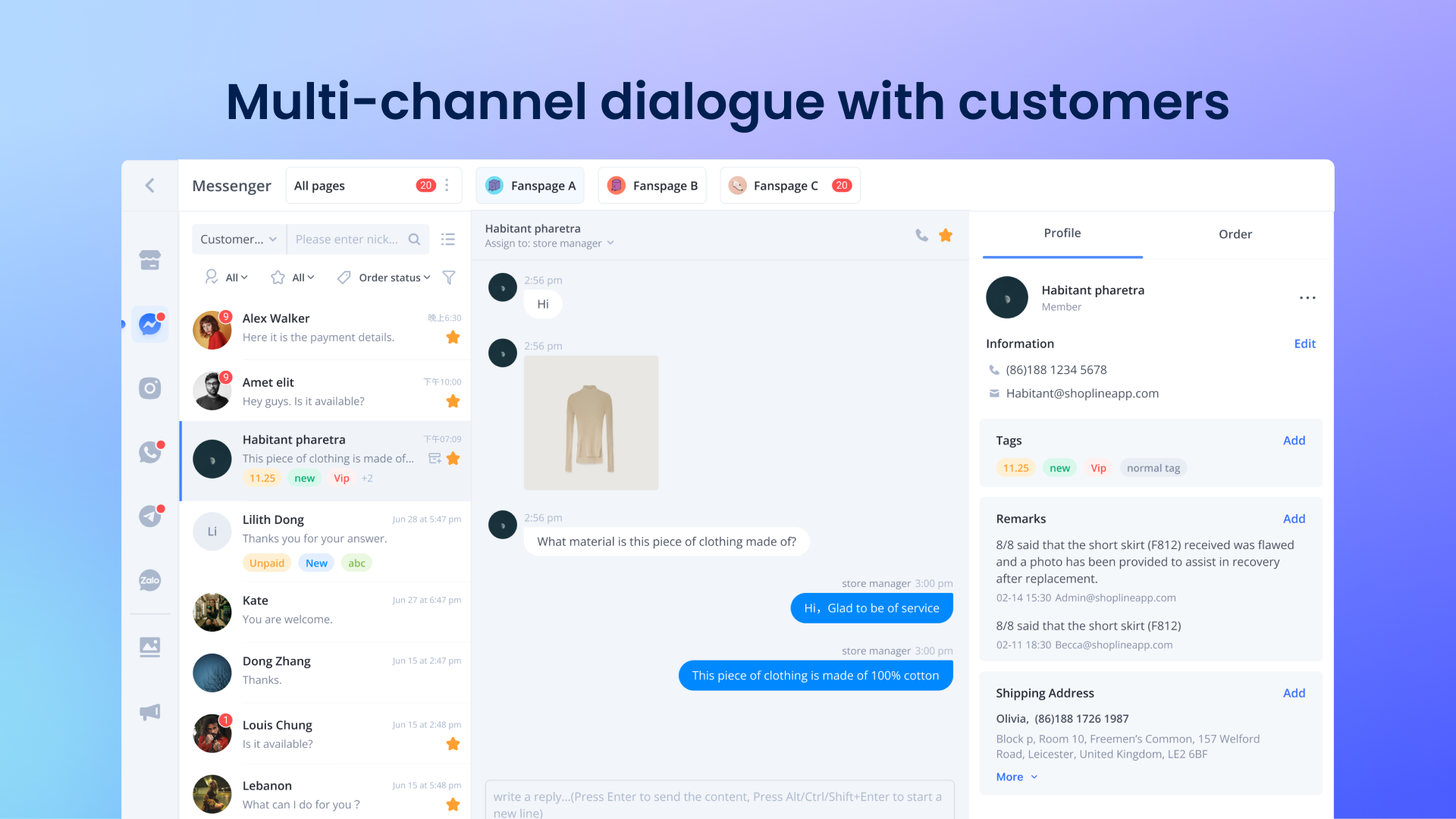Click the funnel filter icon
Viewport: 1456px width, 819px height.
click(x=449, y=278)
